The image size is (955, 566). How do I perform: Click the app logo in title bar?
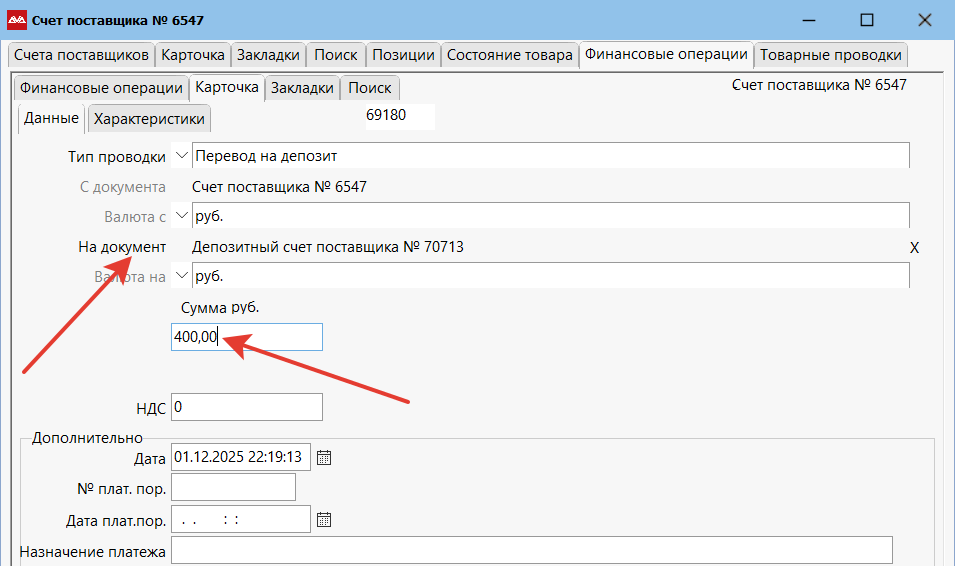tap(17, 20)
